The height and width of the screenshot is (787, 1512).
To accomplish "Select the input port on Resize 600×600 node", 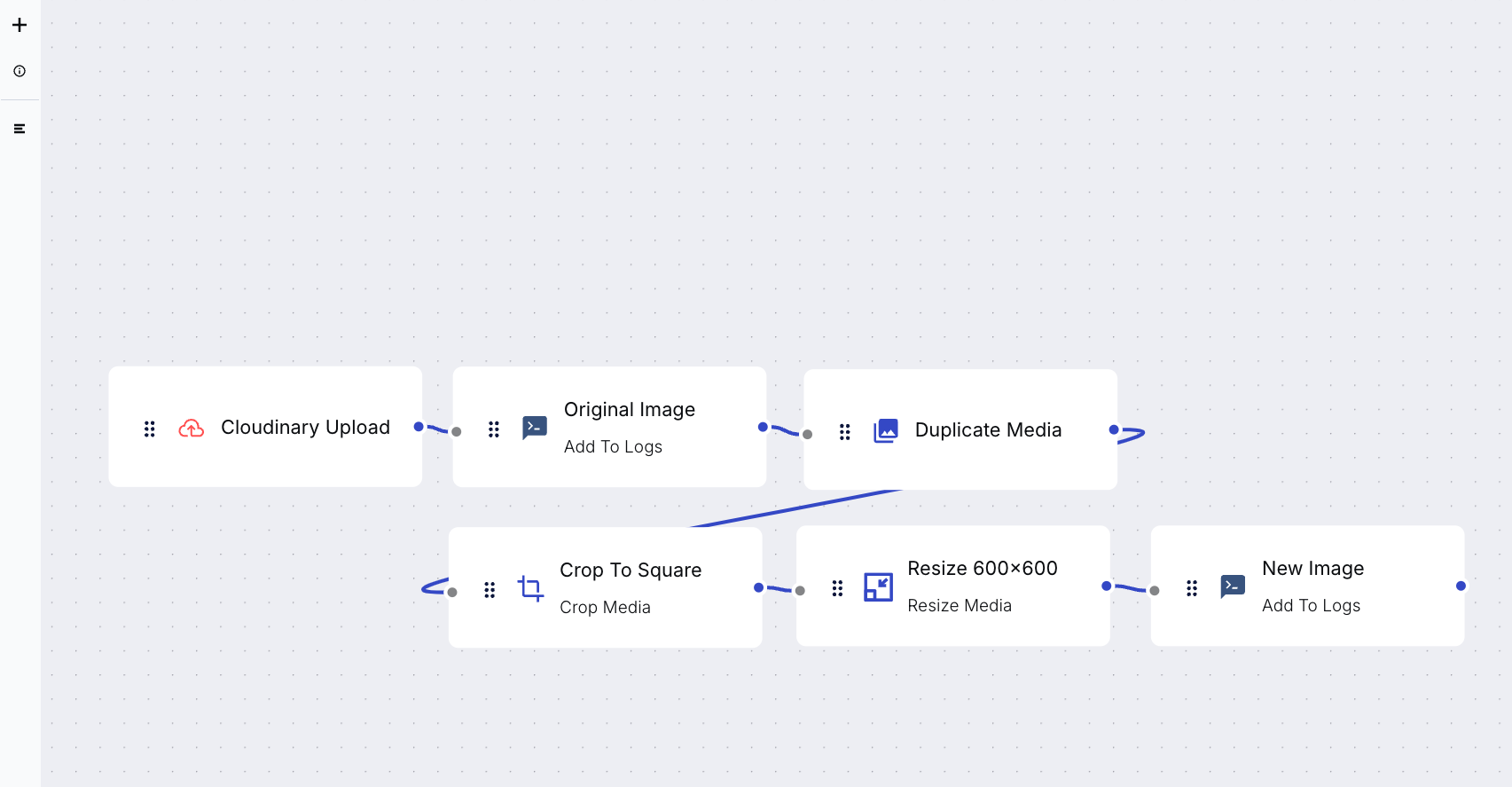I will [800, 590].
